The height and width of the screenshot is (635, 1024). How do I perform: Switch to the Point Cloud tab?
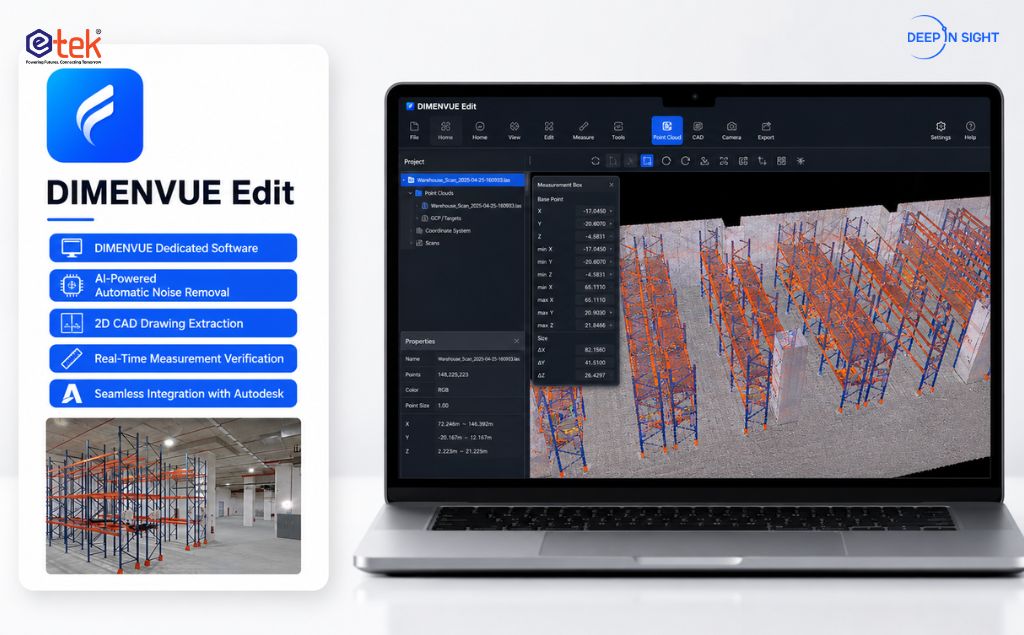667,130
